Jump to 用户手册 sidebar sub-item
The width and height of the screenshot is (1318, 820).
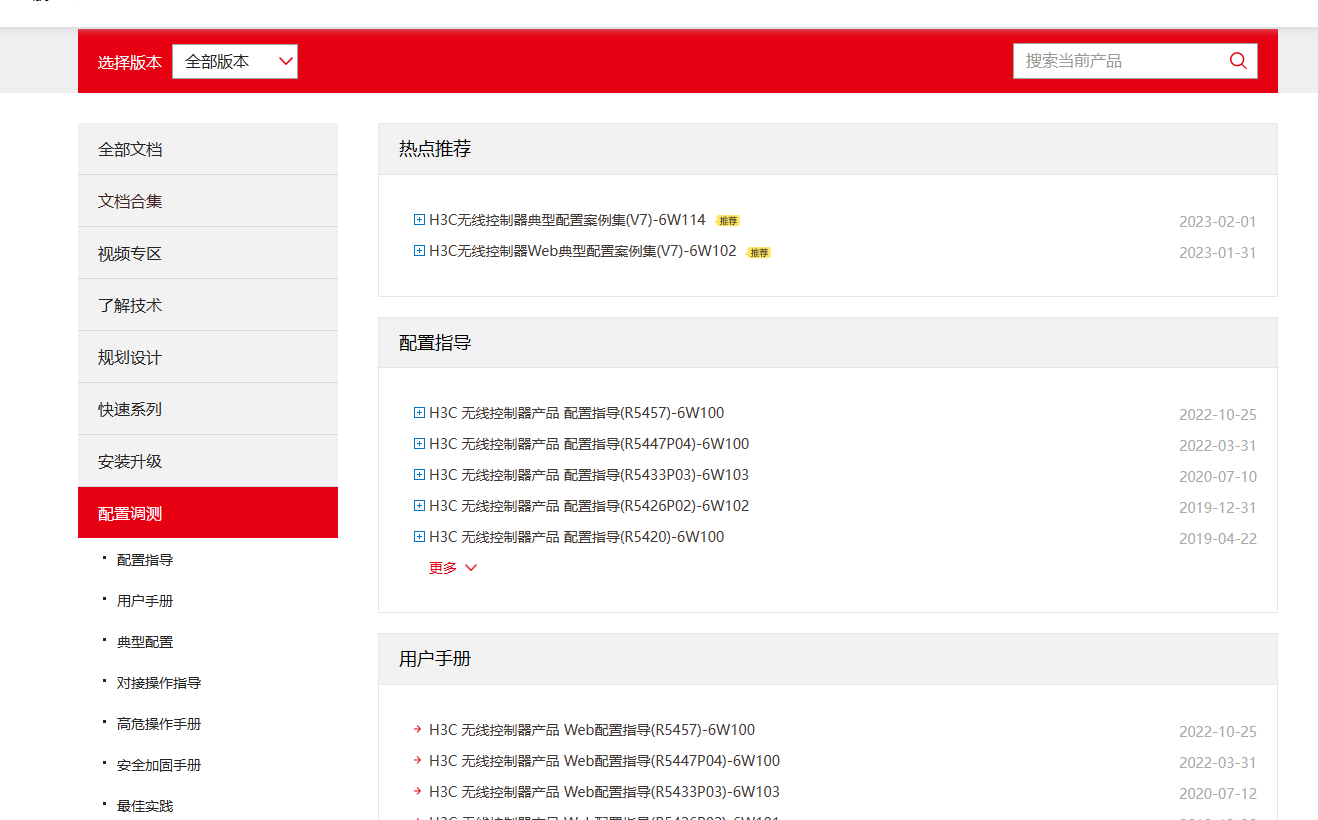(x=145, y=601)
